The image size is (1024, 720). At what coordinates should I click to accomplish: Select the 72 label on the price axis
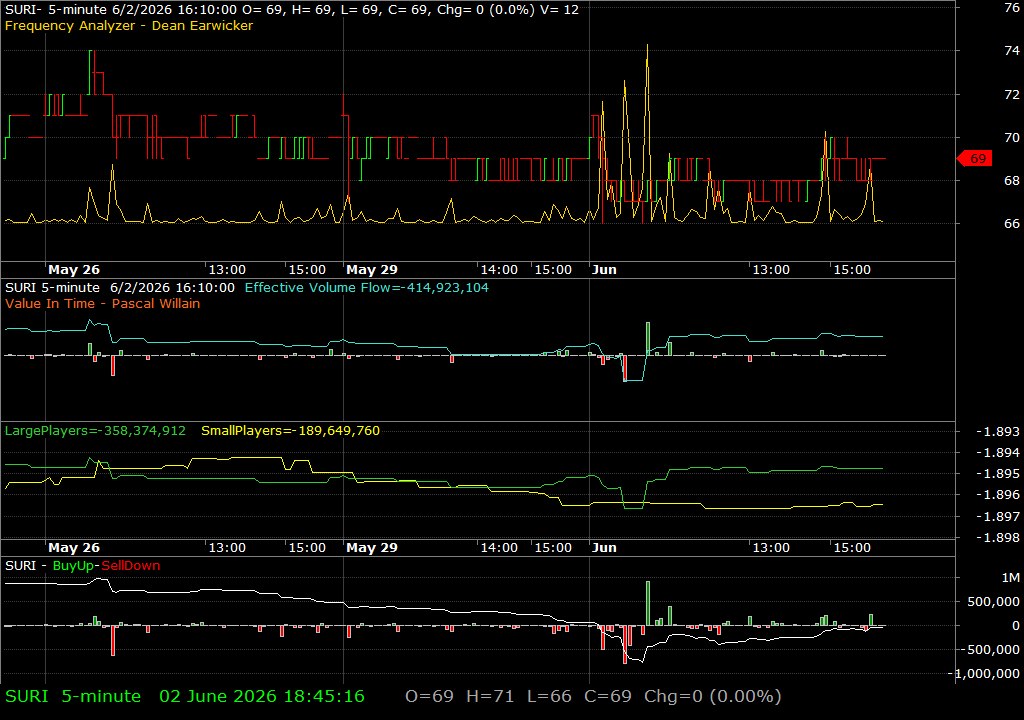tap(1012, 95)
